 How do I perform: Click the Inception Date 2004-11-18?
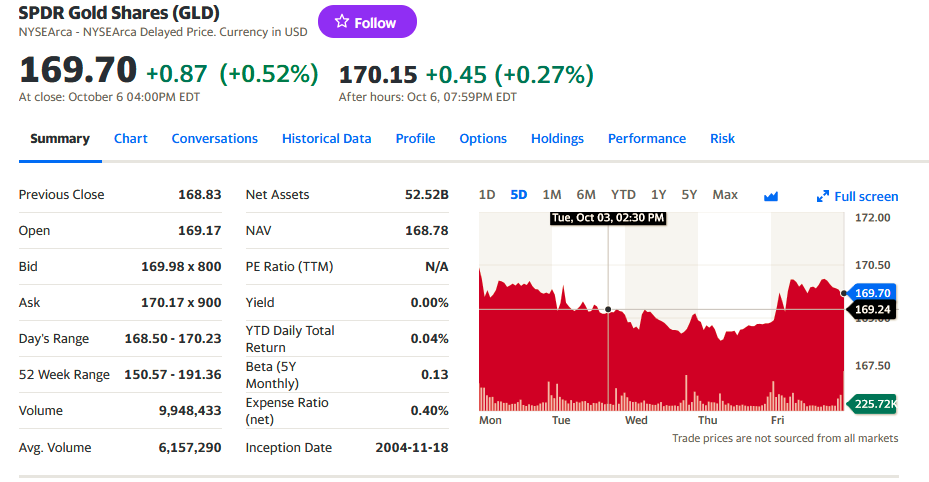point(412,448)
